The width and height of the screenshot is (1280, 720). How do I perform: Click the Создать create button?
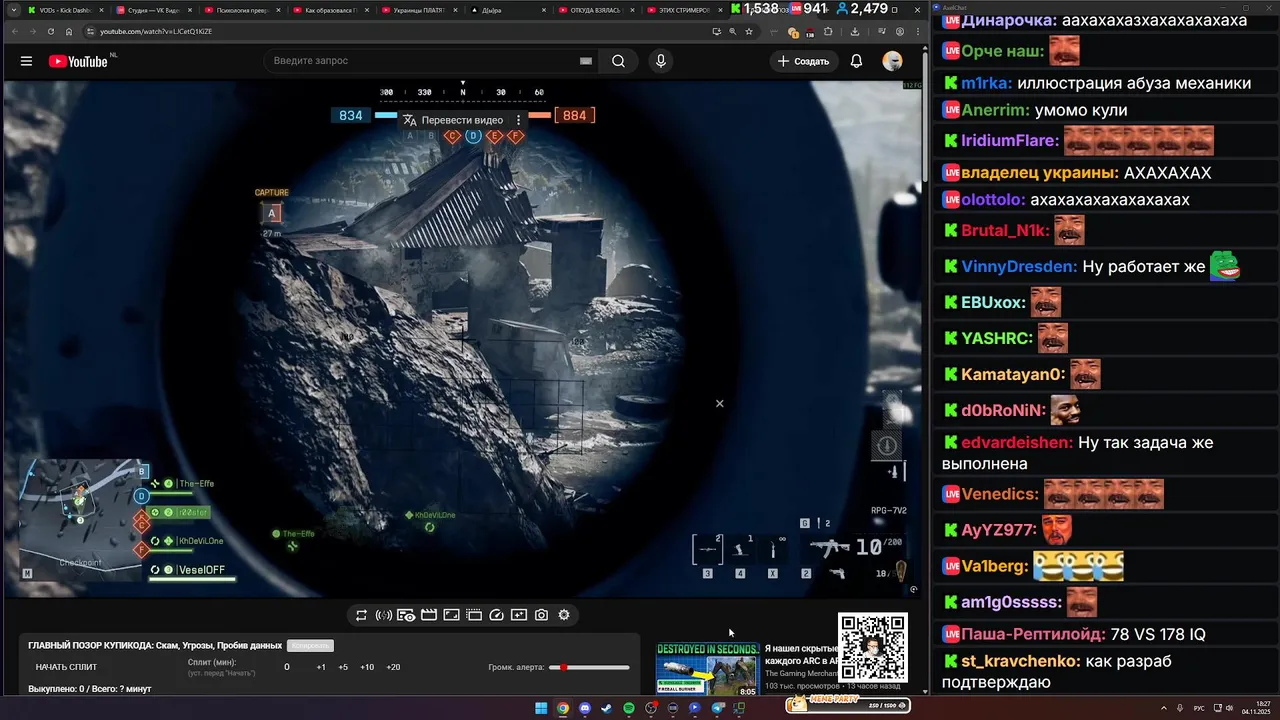[803, 61]
